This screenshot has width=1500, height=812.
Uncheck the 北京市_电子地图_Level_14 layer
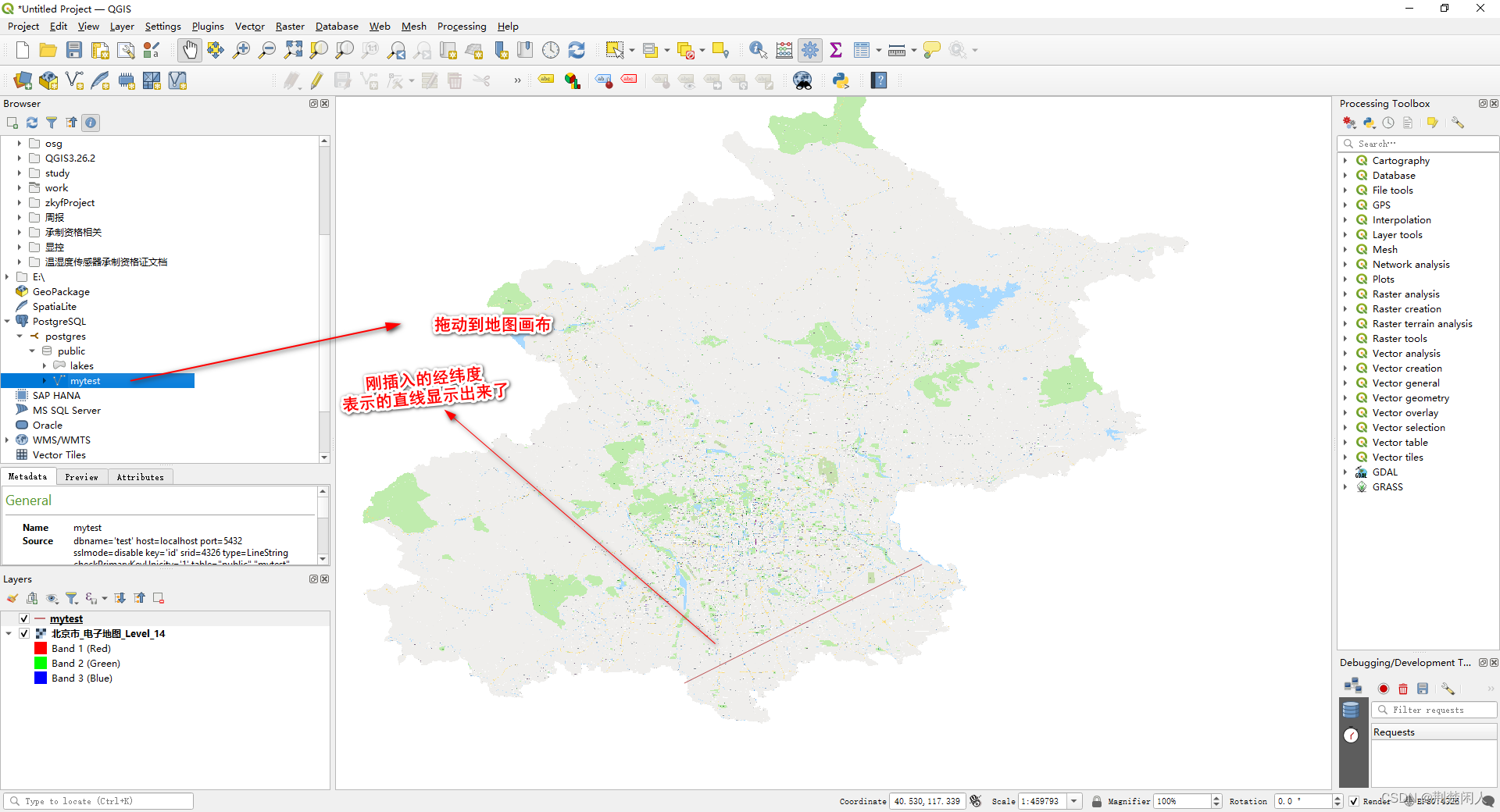coord(23,633)
